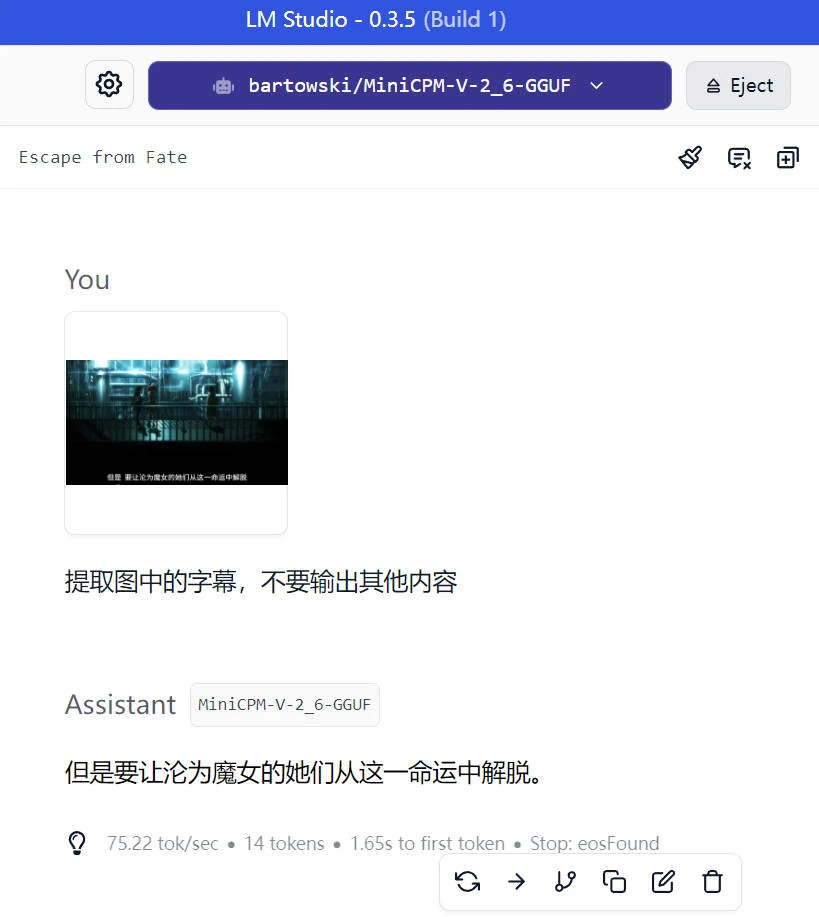
Task: Open the settings gear icon
Action: [109, 85]
